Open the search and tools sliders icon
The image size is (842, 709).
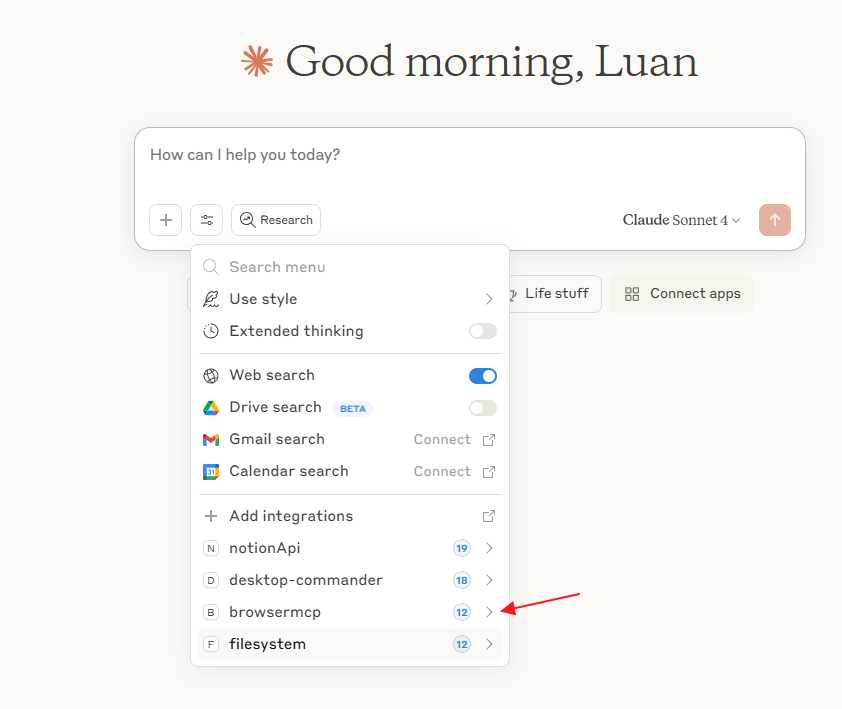[207, 220]
